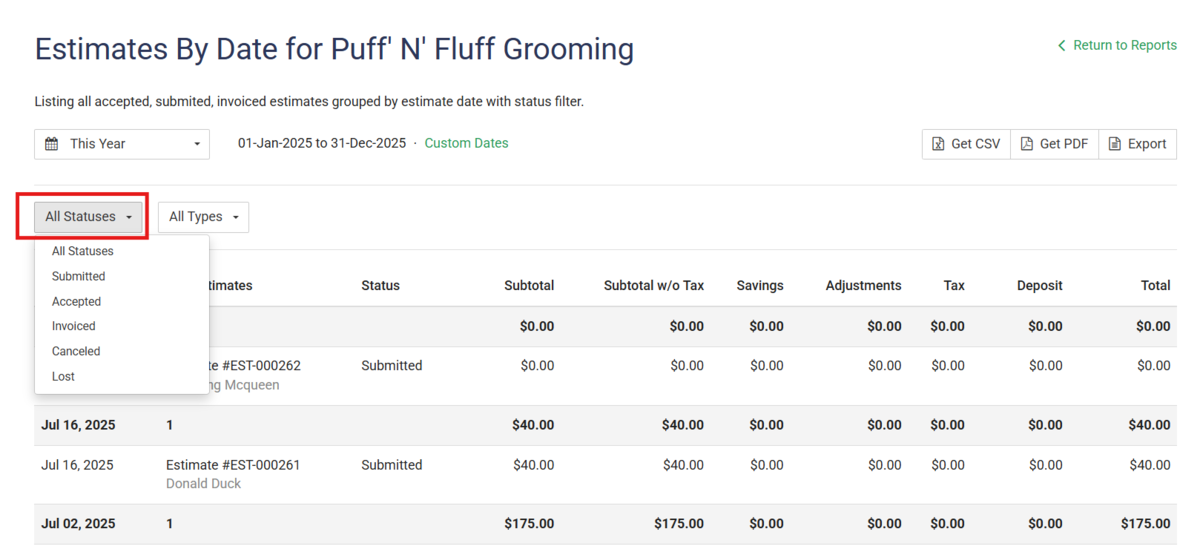Select Canceled status option

(76, 351)
